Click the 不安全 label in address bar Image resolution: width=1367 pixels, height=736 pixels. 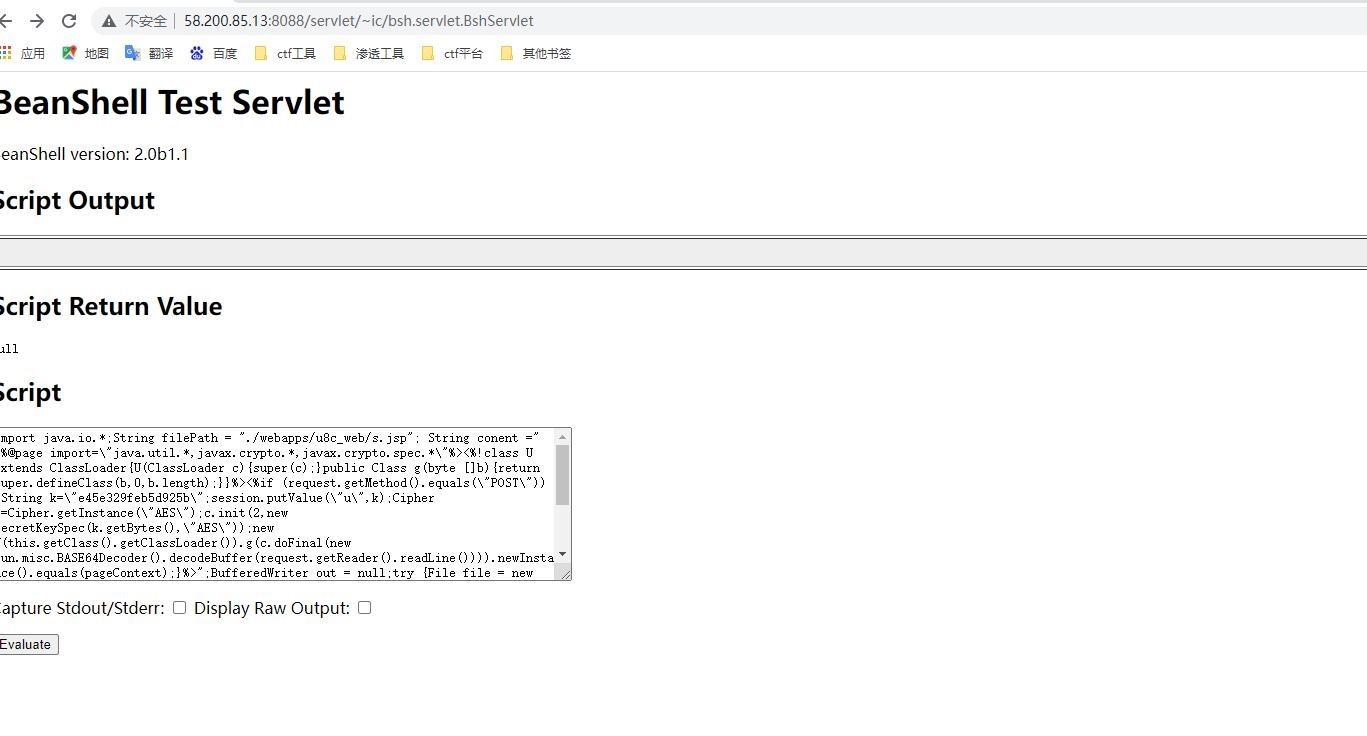click(x=146, y=21)
